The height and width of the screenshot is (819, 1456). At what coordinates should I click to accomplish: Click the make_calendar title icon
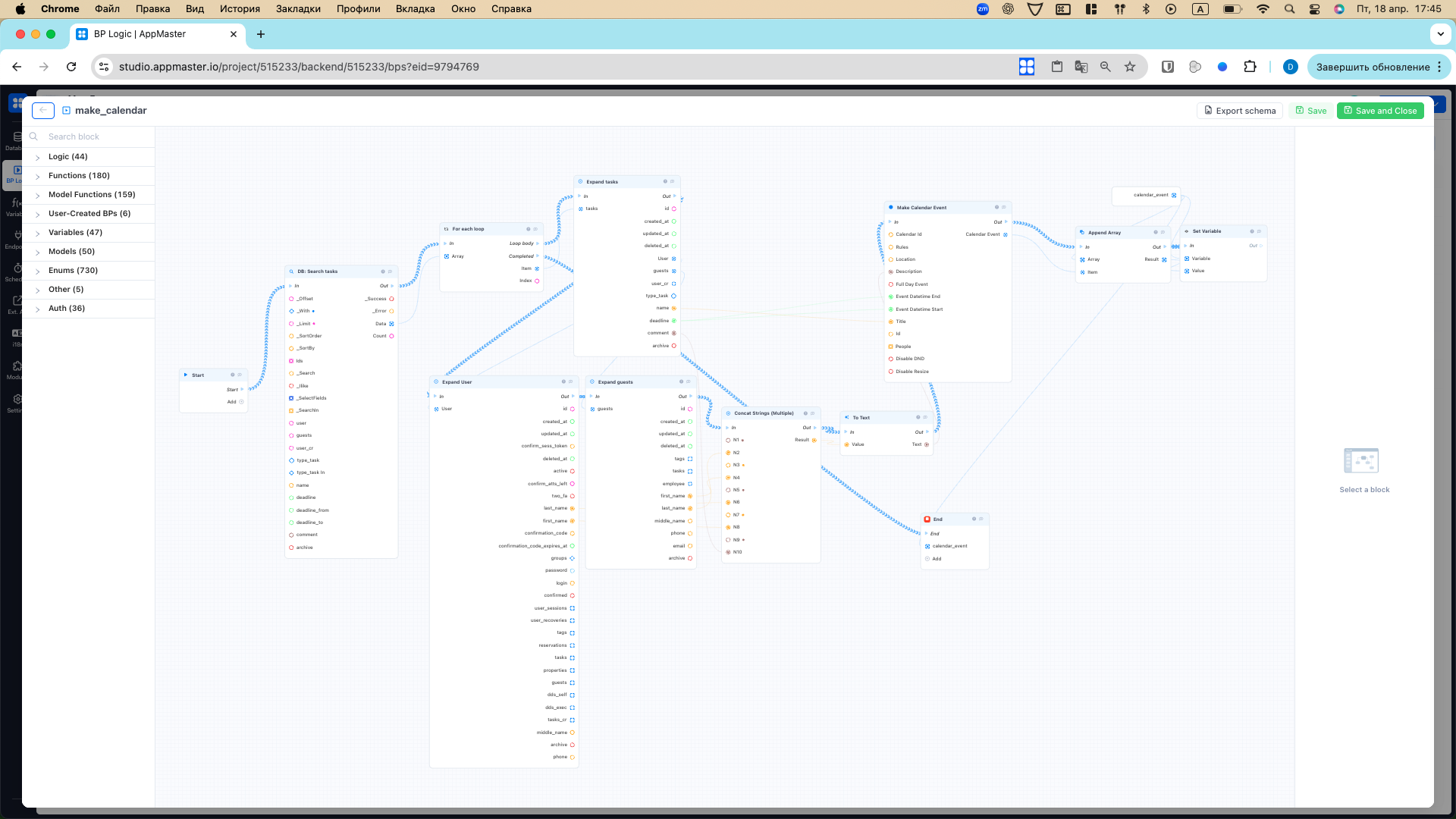point(66,111)
